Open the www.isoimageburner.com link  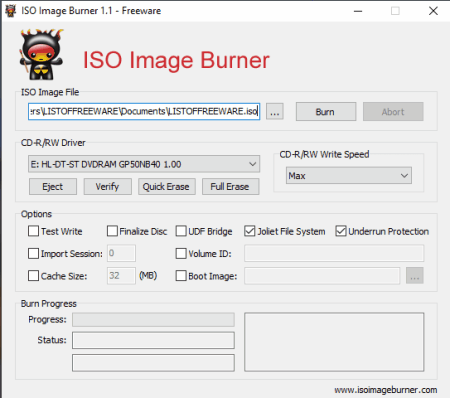click(386, 390)
